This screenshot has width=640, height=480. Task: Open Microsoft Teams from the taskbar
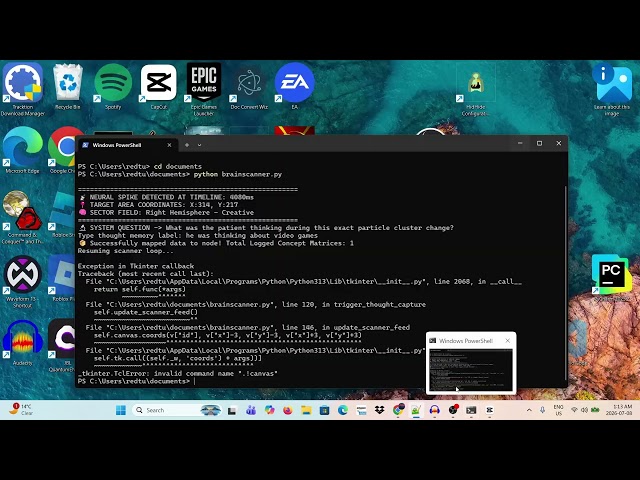[x=251, y=410]
